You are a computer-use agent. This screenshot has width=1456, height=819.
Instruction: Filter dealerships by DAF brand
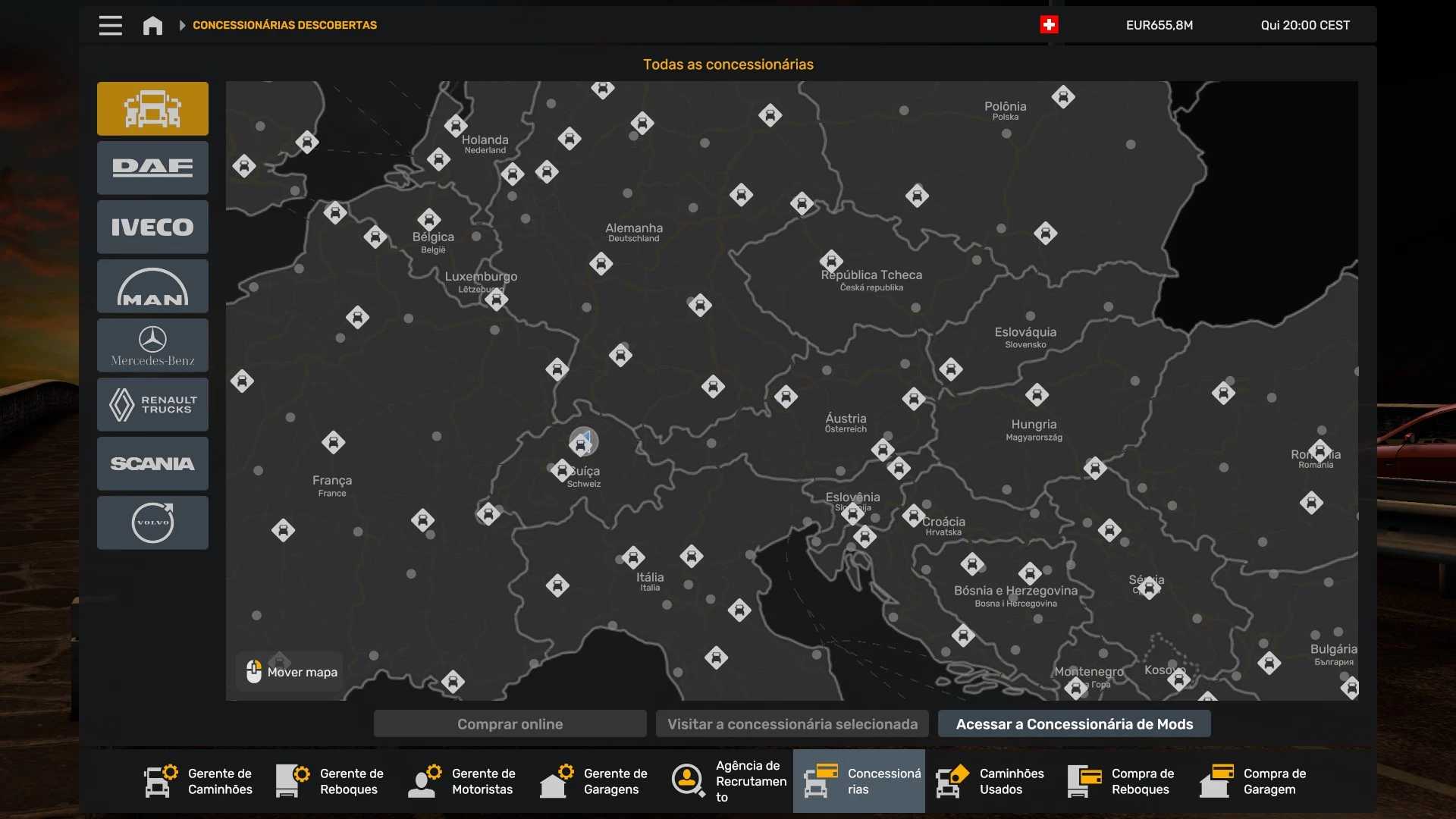[x=152, y=168]
